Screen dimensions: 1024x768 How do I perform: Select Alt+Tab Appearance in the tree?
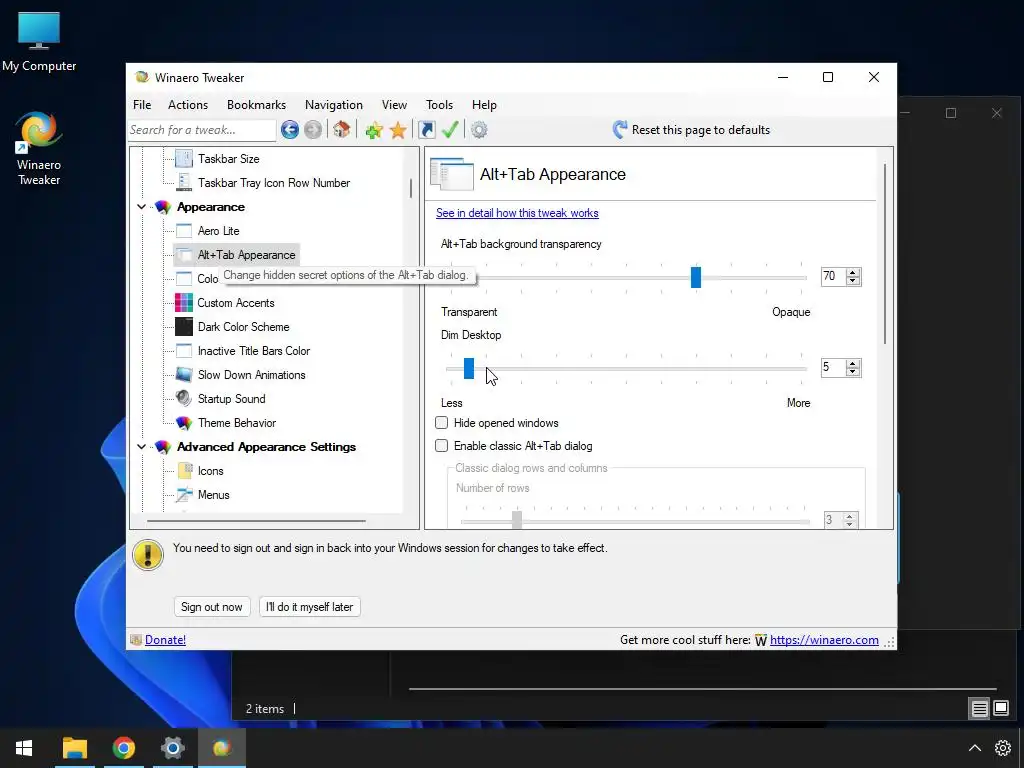click(236, 255)
